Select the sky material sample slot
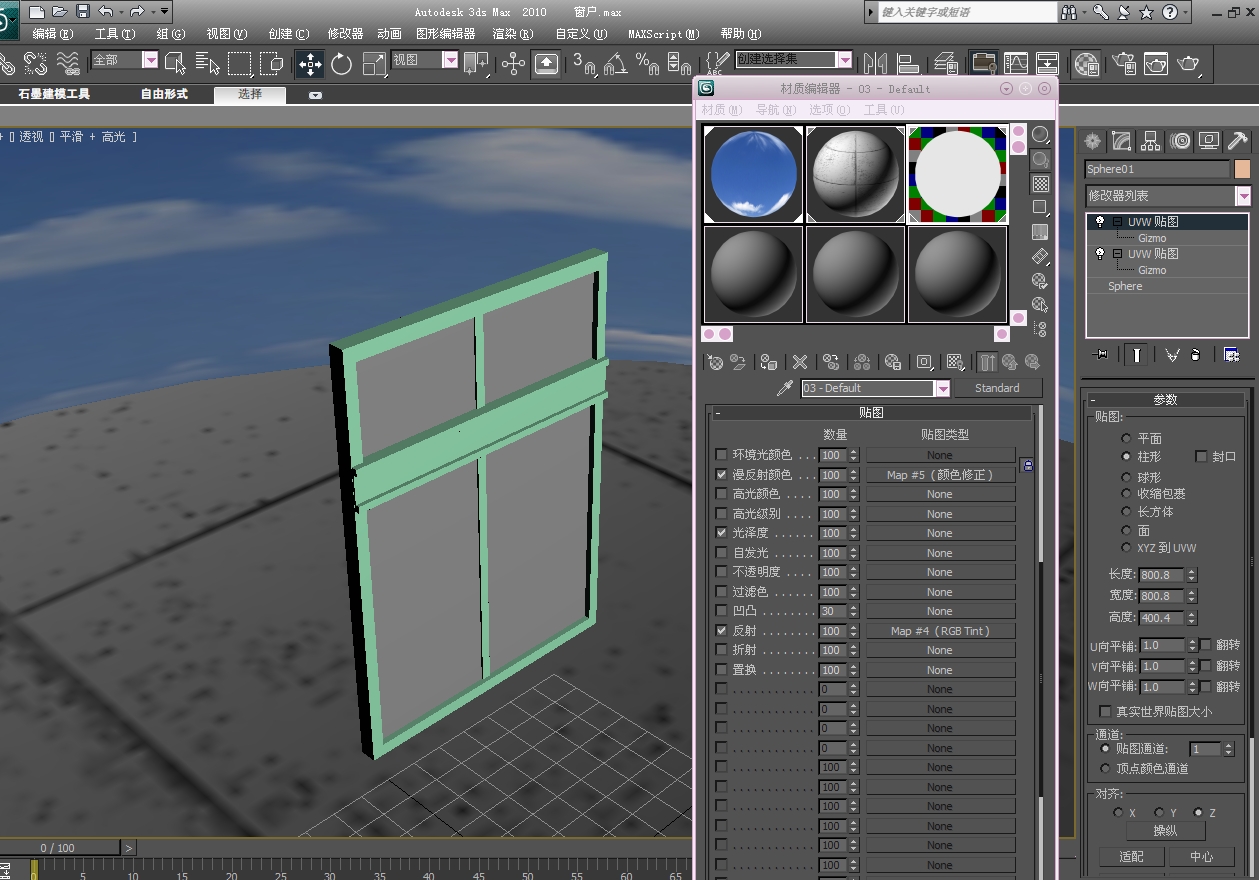Screen dimensions: 1259x880 tap(752, 172)
